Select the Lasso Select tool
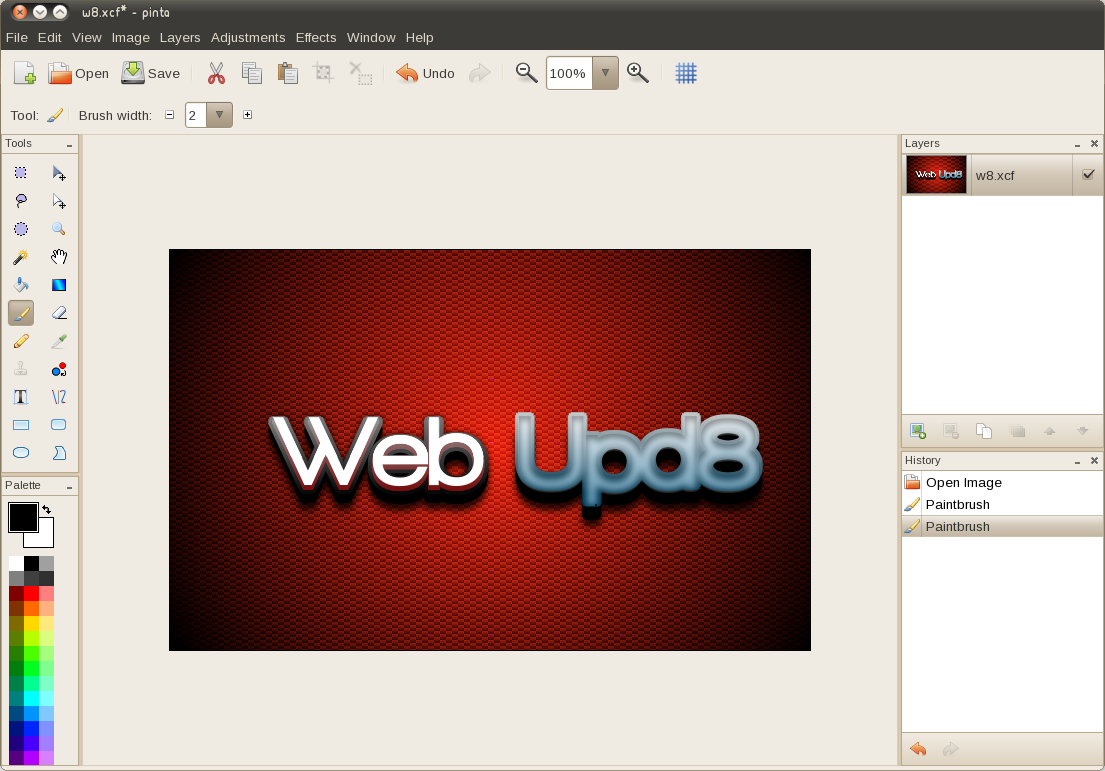The width and height of the screenshot is (1105, 771). tap(21, 201)
